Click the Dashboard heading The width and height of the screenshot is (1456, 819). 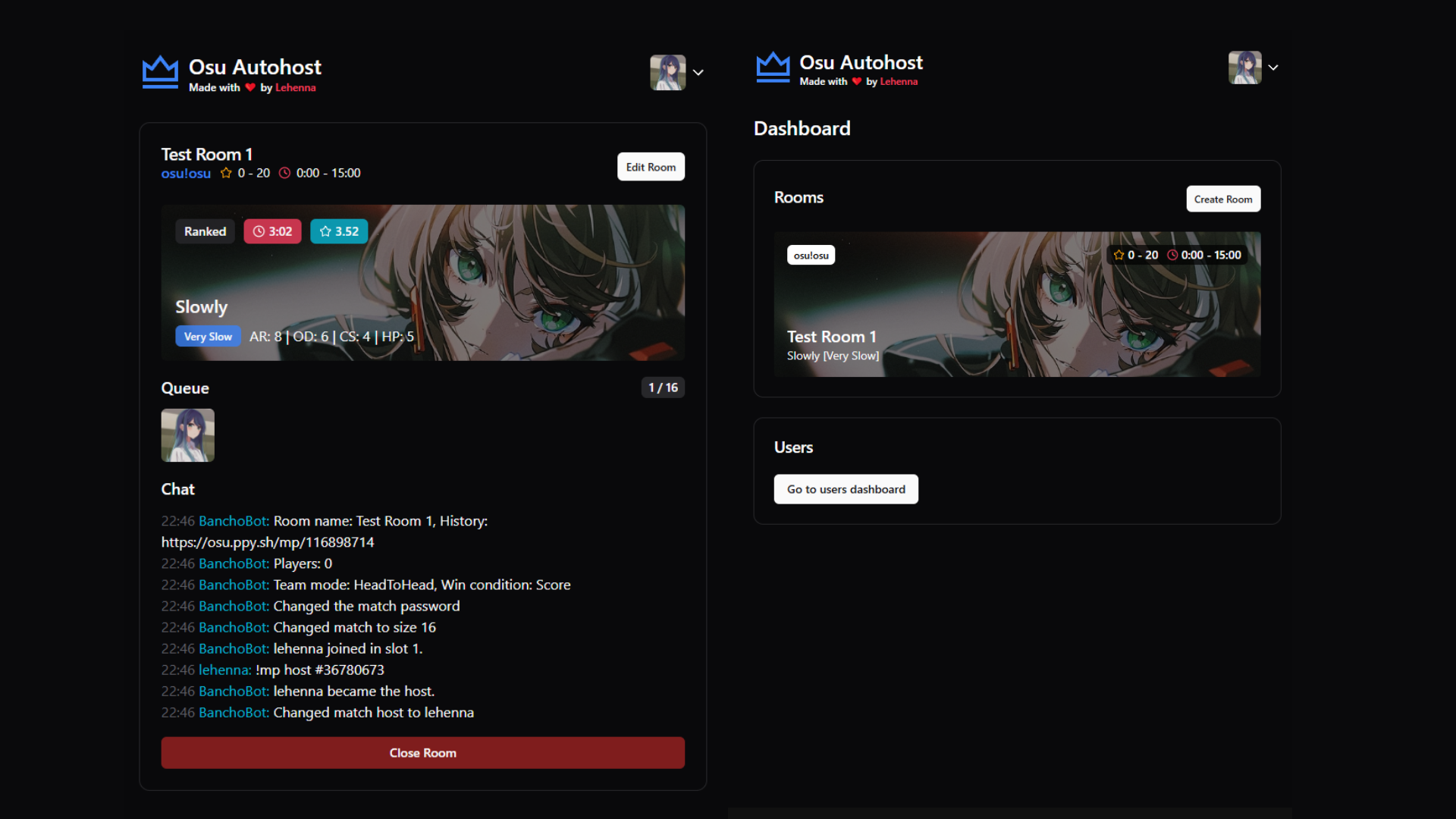pos(802,129)
